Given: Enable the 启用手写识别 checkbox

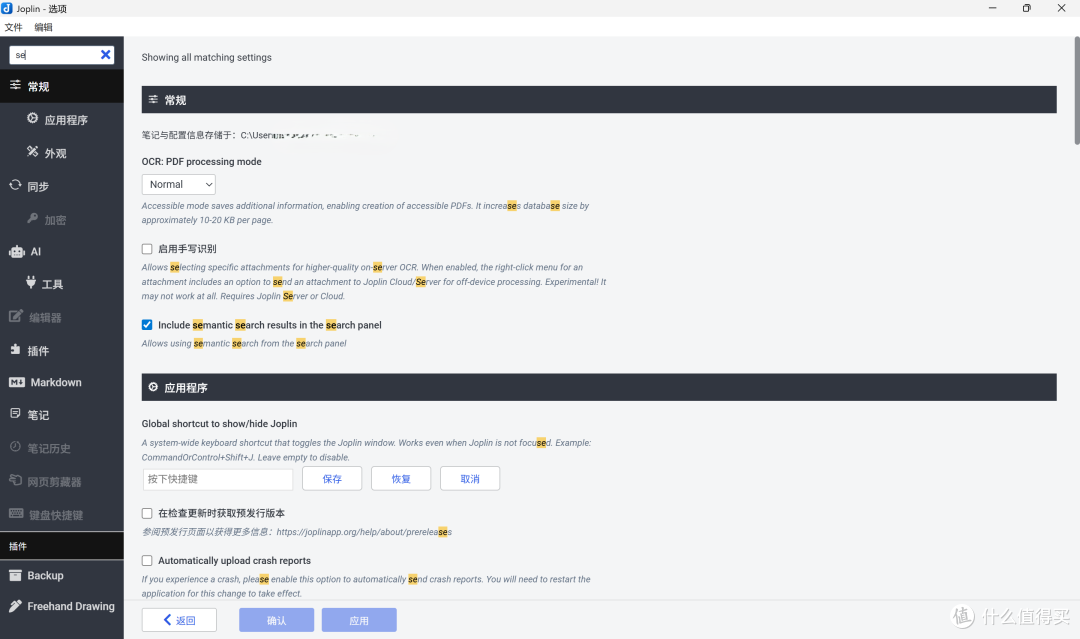Looking at the screenshot, I should [147, 249].
